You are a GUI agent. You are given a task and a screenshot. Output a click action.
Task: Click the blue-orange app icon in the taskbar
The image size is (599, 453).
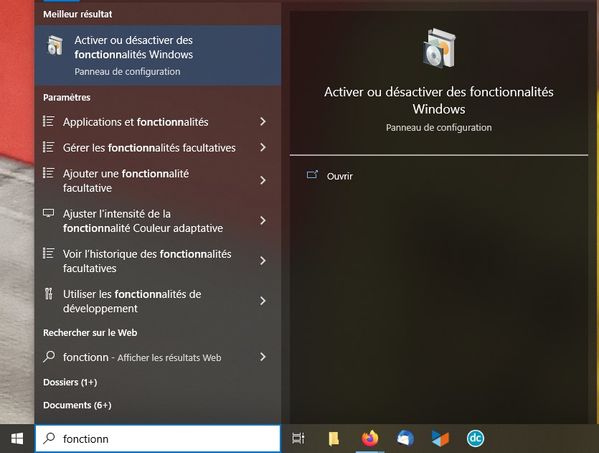click(440, 438)
